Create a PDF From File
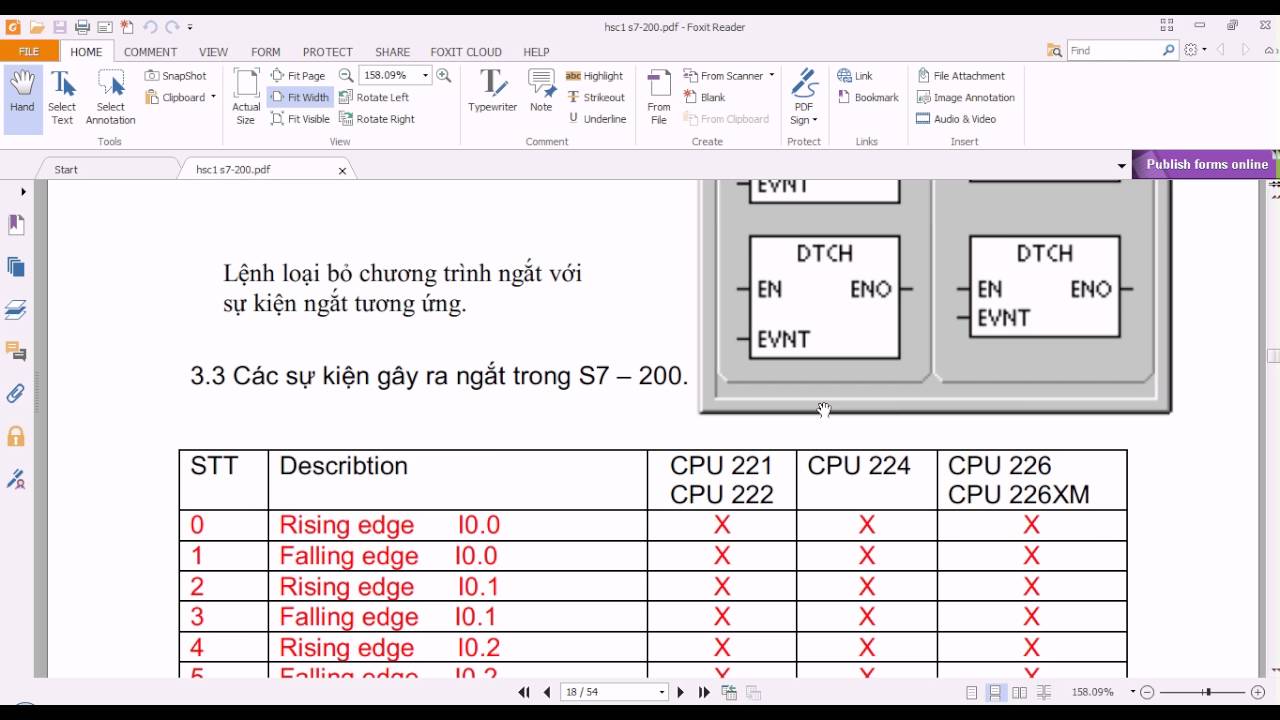Screen dimensions: 1280x720 [x=659, y=98]
